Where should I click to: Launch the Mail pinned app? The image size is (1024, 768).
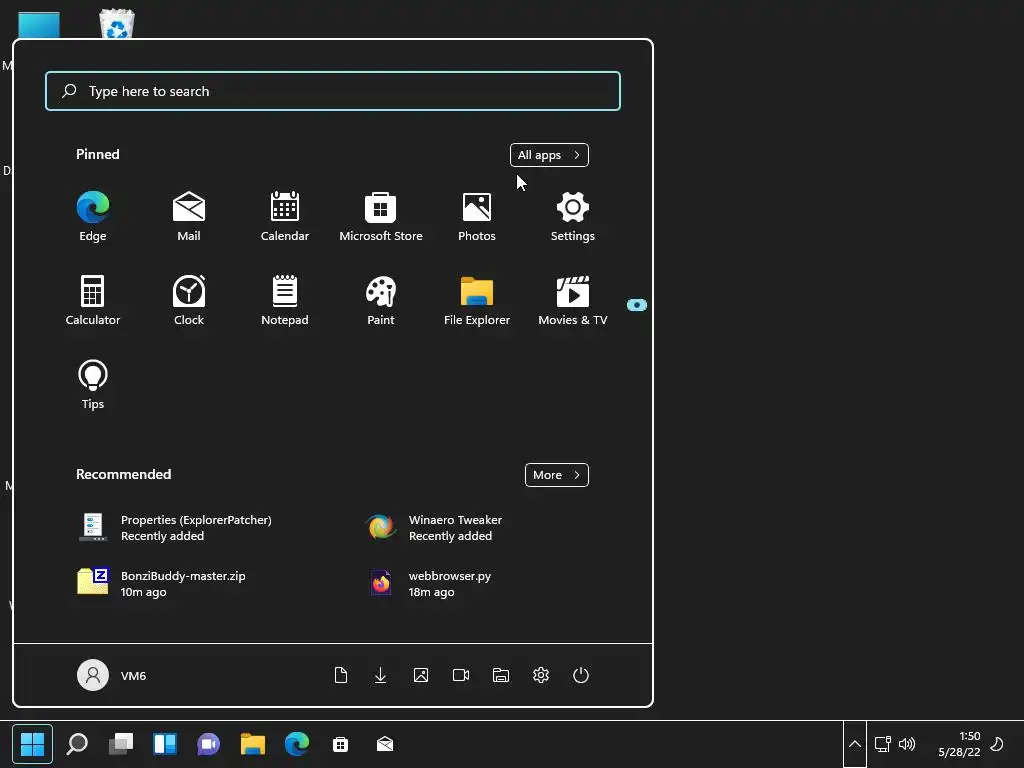189,217
